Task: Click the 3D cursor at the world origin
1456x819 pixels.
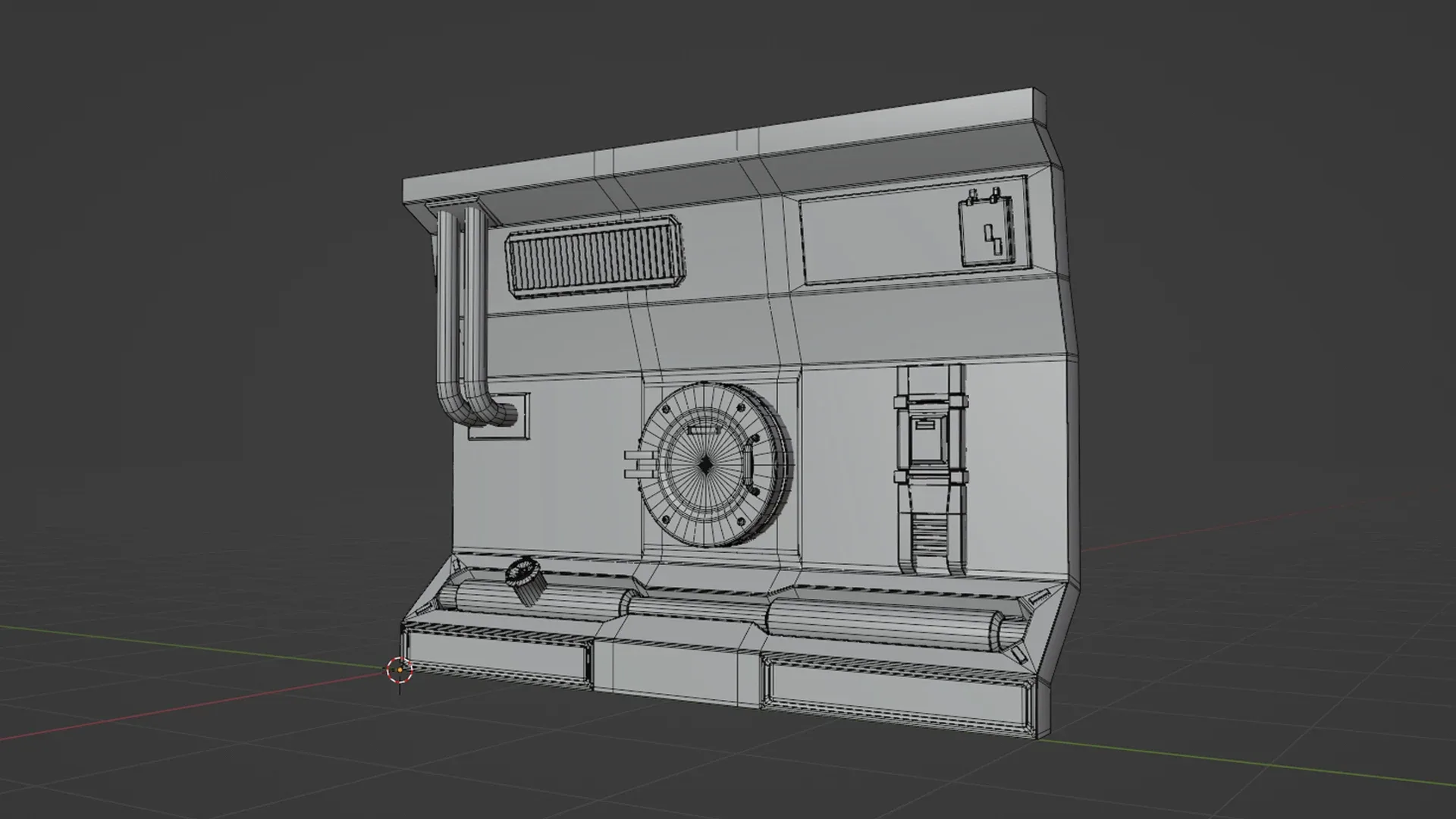Action: (x=399, y=670)
